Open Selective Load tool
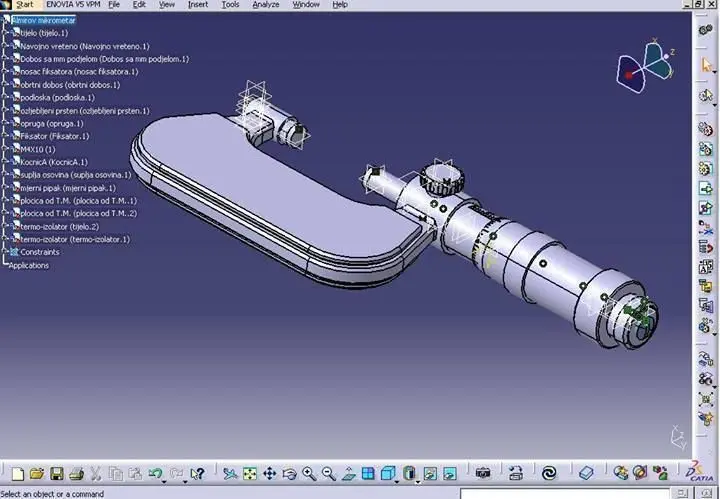 [705, 286]
